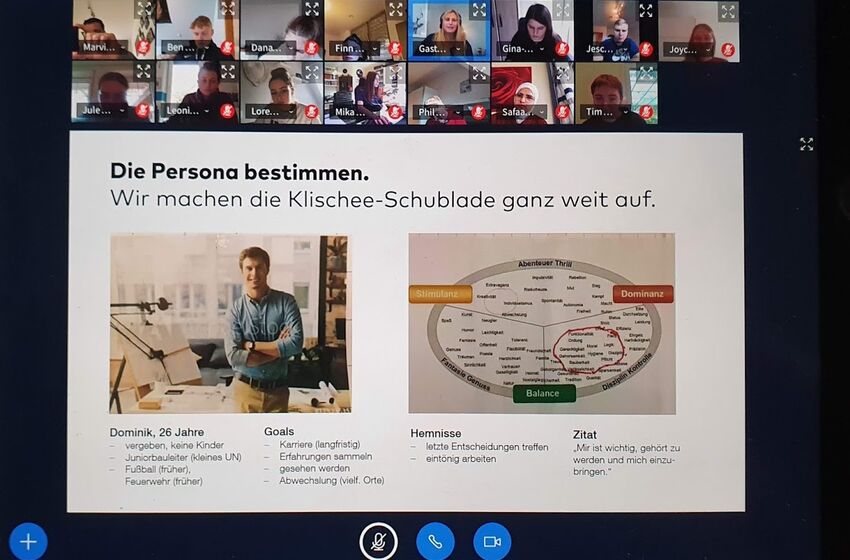Image resolution: width=850 pixels, height=560 pixels.
Task: Unmute the microphone
Action: (x=378, y=541)
